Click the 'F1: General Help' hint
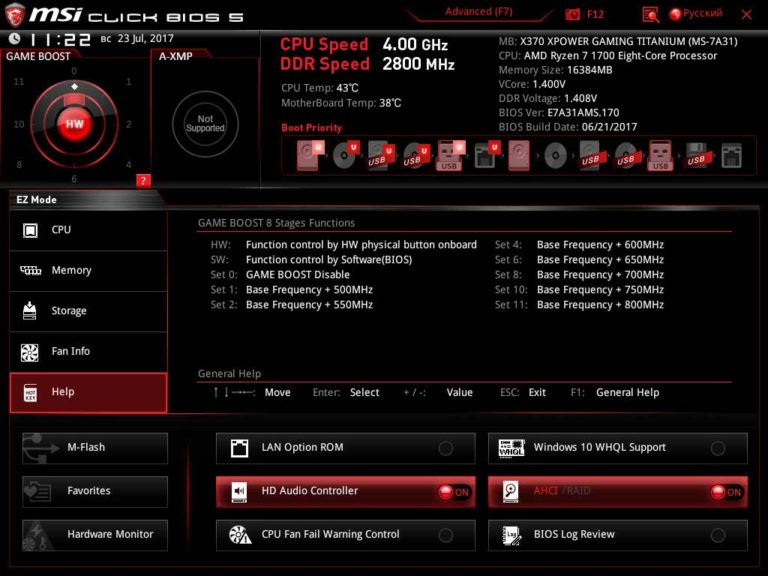Image resolution: width=768 pixels, height=576 pixels. click(615, 393)
